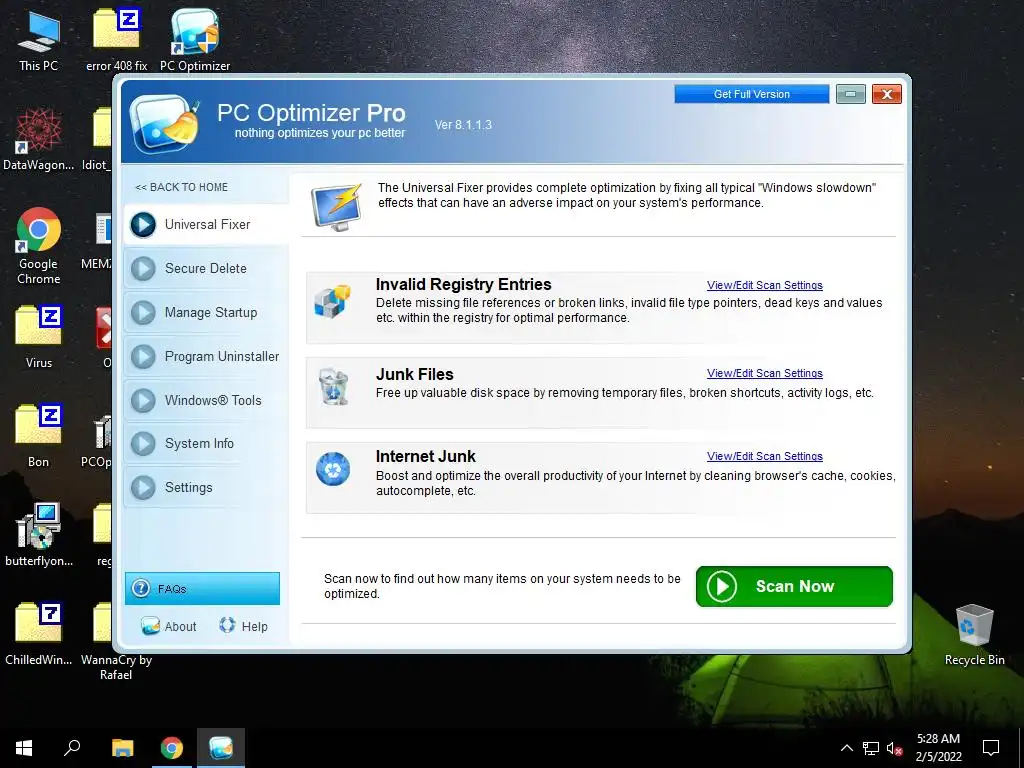
Task: Open the Manage Startup section
Action: pyautogui.click(x=206, y=313)
